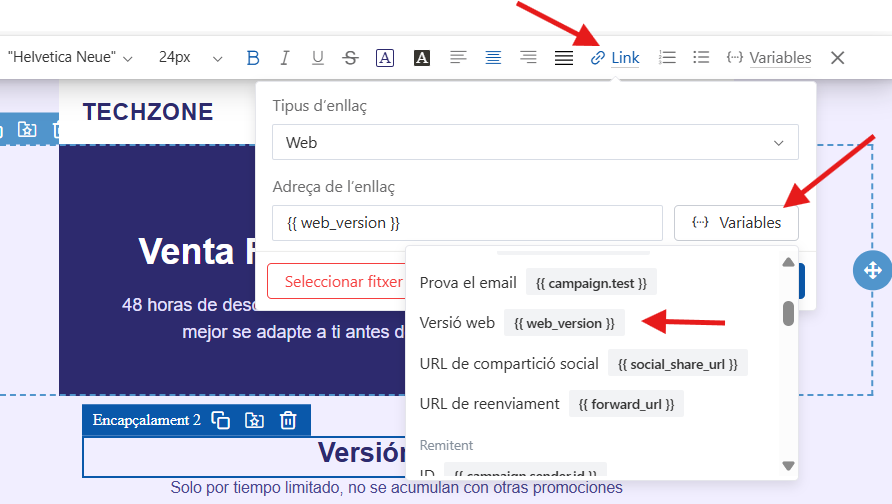Toggle underline formatting

(x=317, y=57)
